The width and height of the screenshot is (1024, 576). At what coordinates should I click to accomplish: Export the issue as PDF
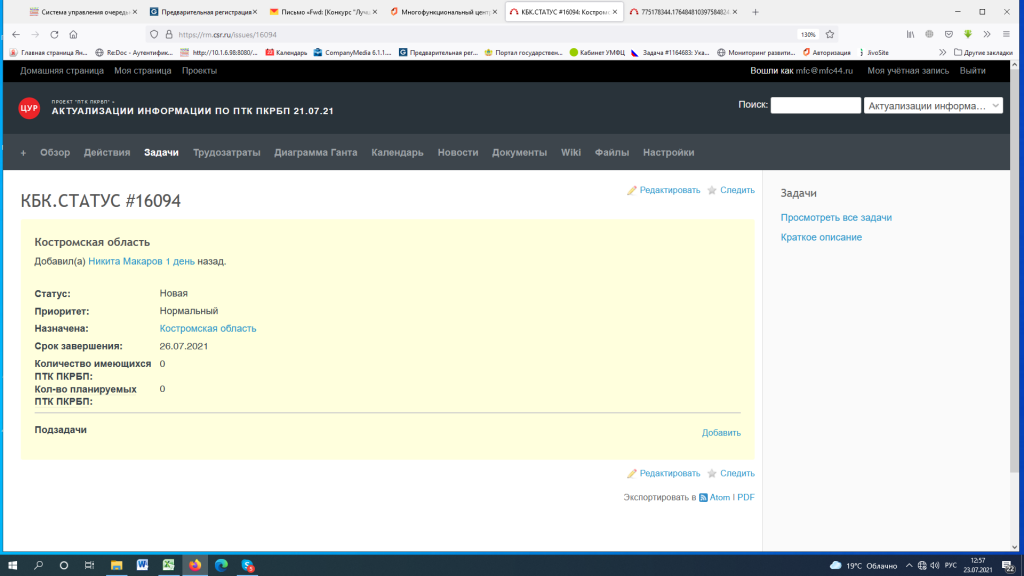pyautogui.click(x=745, y=497)
